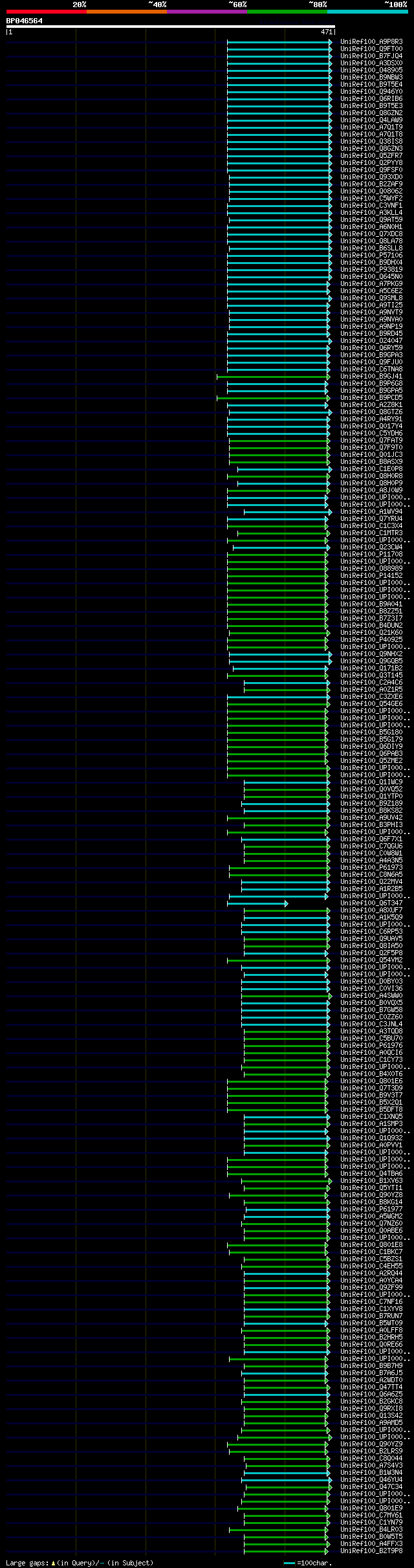The height and width of the screenshot is (1568, 414).
Task: Select hit UniRef100_O48905
Action: [371, 71]
